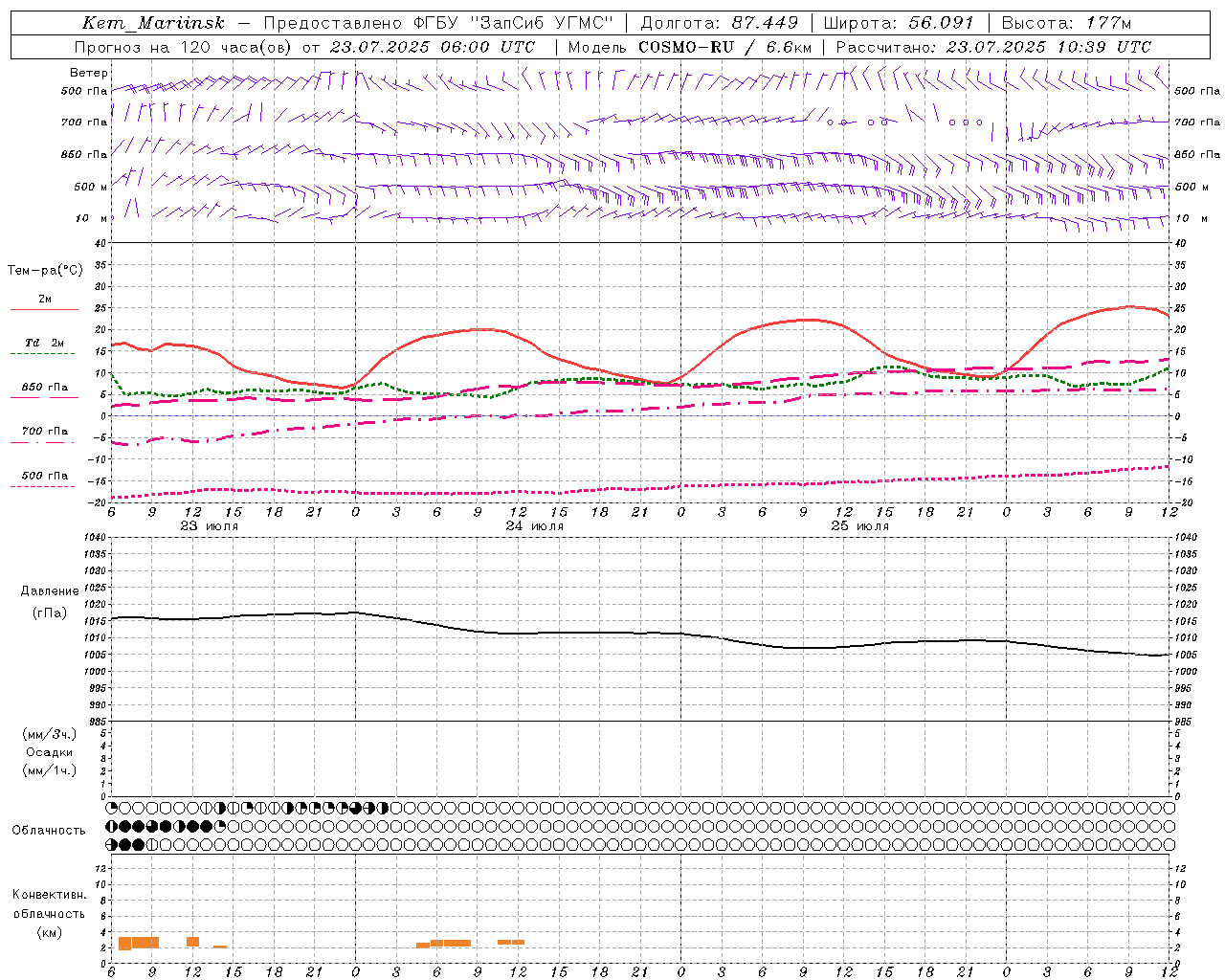Click the 500 гПа temperature legend entry
This screenshot has width=1225, height=980.
coord(45,476)
